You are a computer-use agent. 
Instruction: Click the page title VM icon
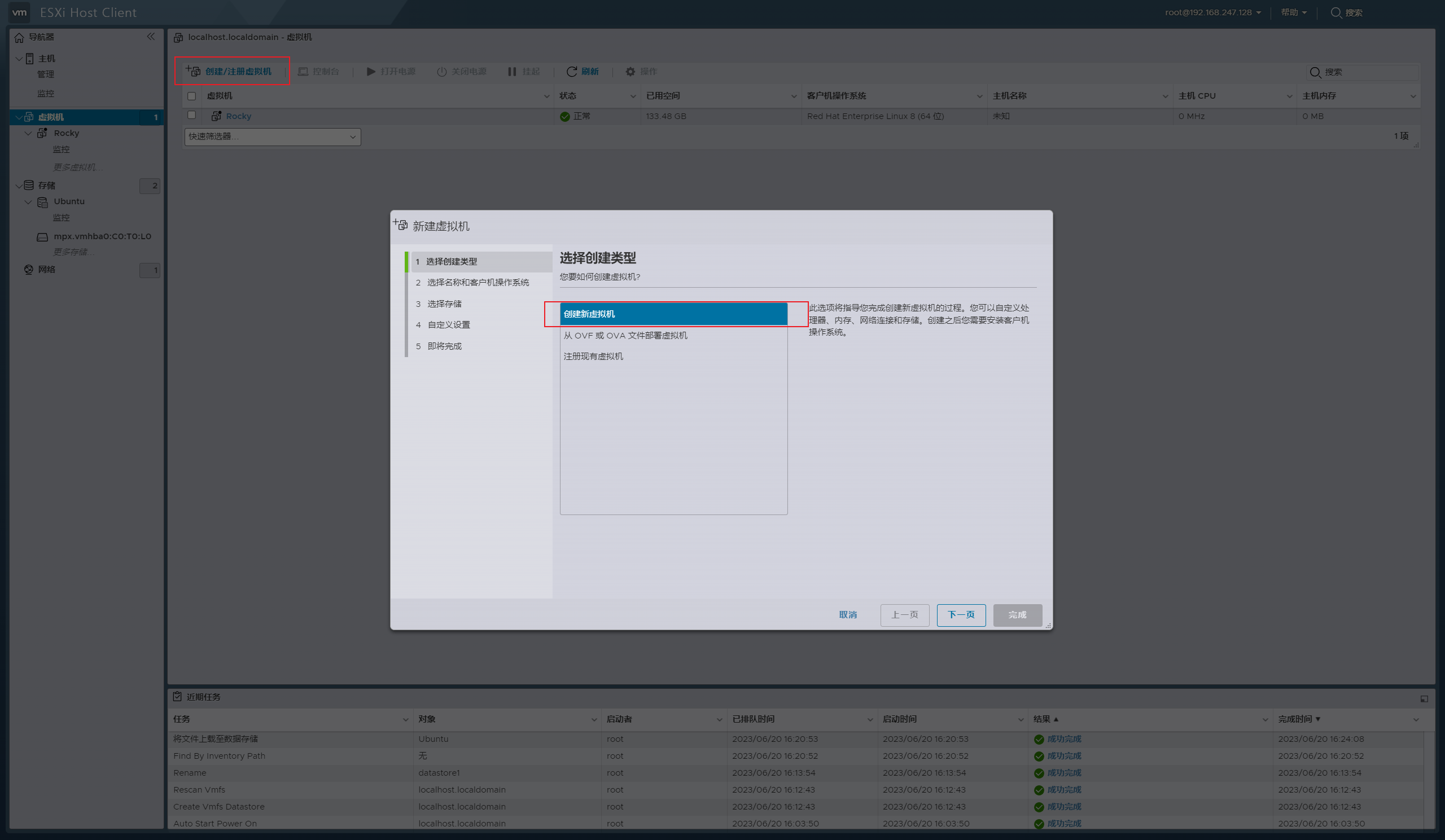pos(178,37)
